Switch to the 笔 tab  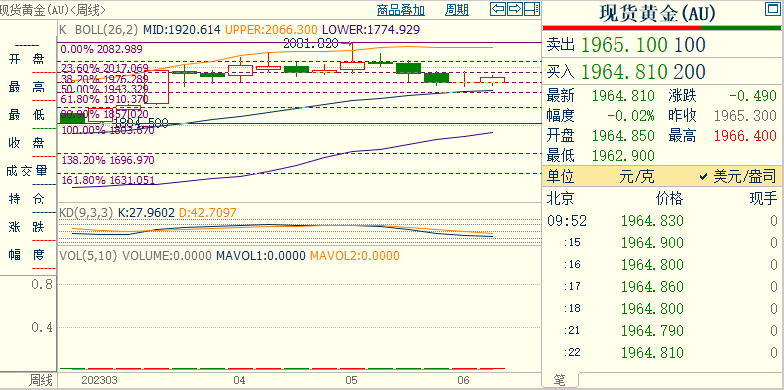[x=560, y=381]
